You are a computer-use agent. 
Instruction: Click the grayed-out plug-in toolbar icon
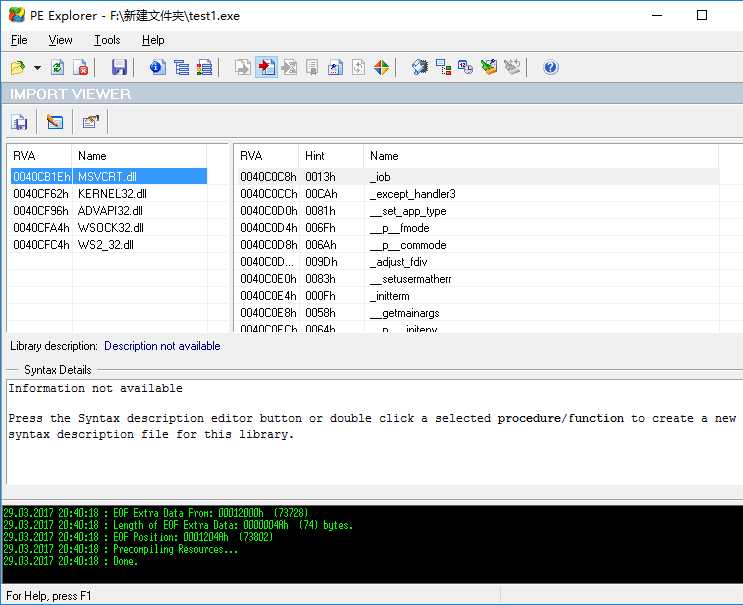coord(512,67)
